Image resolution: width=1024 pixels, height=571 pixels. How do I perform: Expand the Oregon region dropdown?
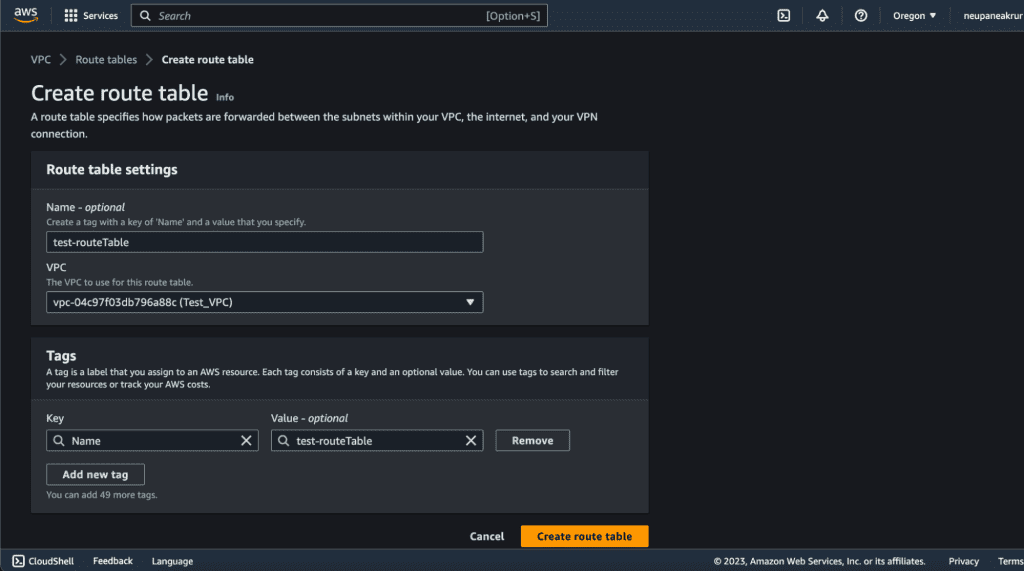coord(914,16)
